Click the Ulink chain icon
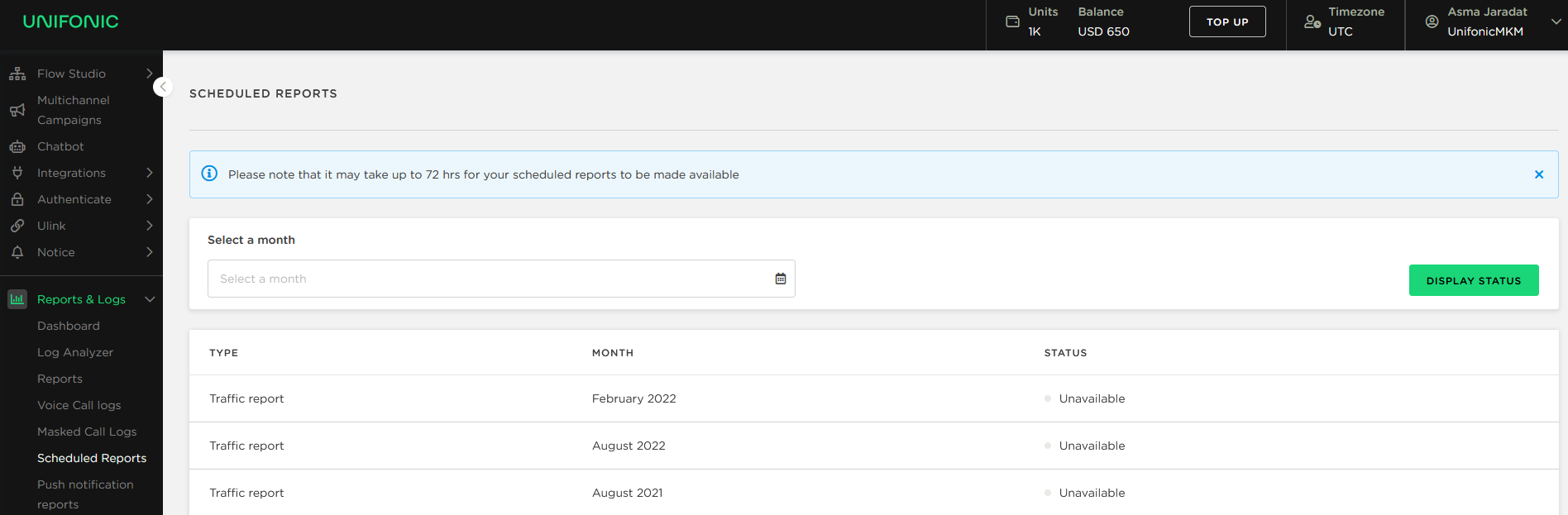Image resolution: width=1568 pixels, height=515 pixels. pyautogui.click(x=17, y=226)
